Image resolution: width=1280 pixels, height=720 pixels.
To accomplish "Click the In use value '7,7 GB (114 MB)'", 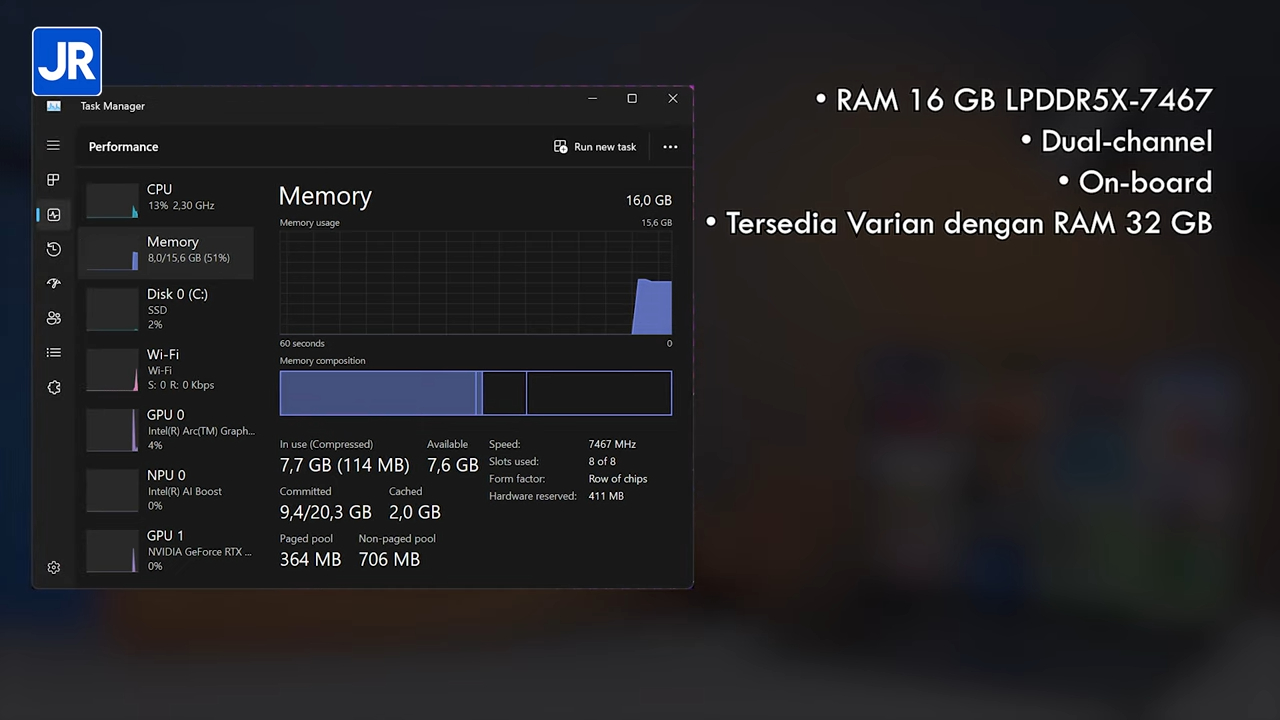I will click(344, 465).
